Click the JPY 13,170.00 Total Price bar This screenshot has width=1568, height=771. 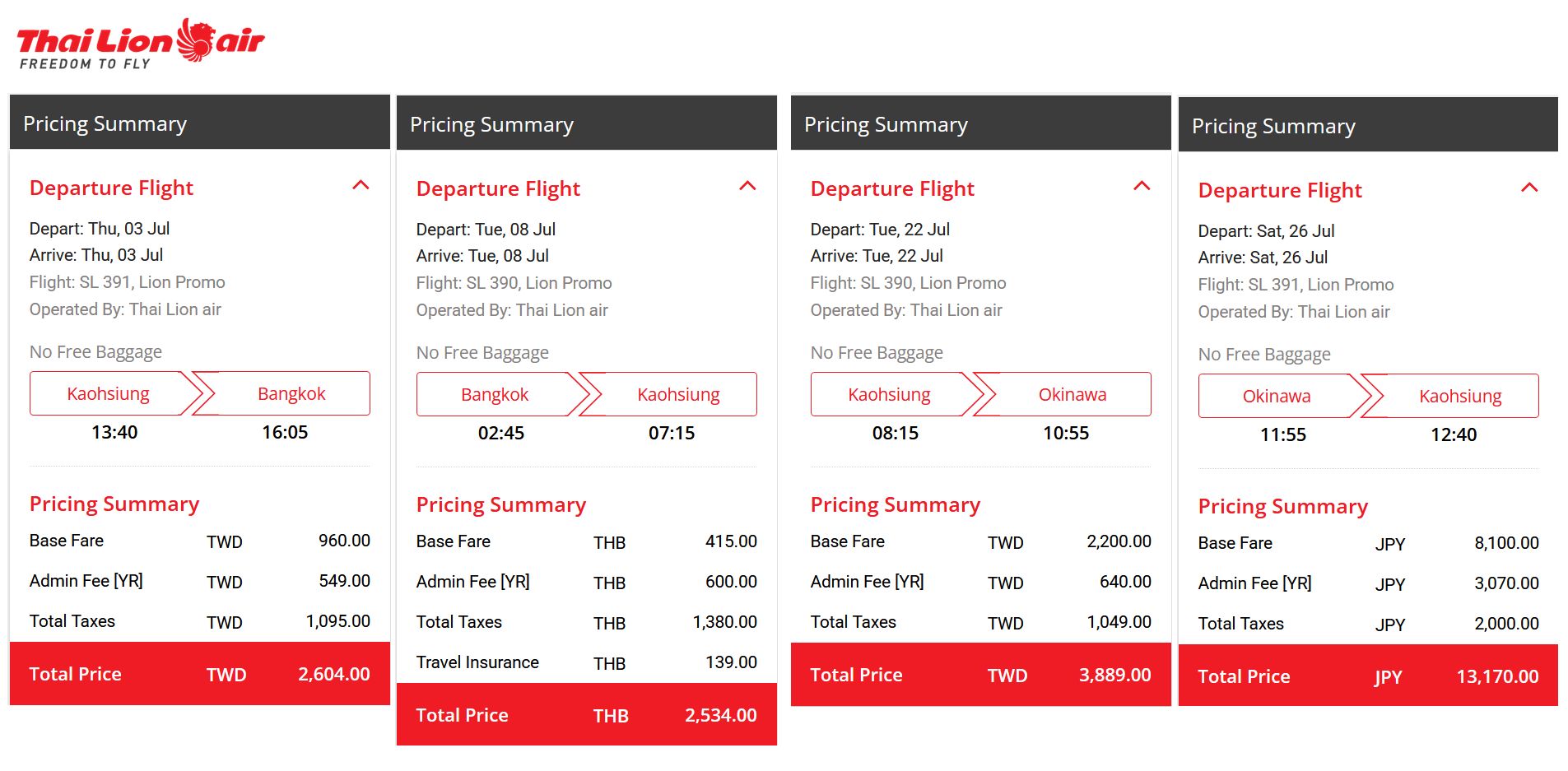[1368, 676]
